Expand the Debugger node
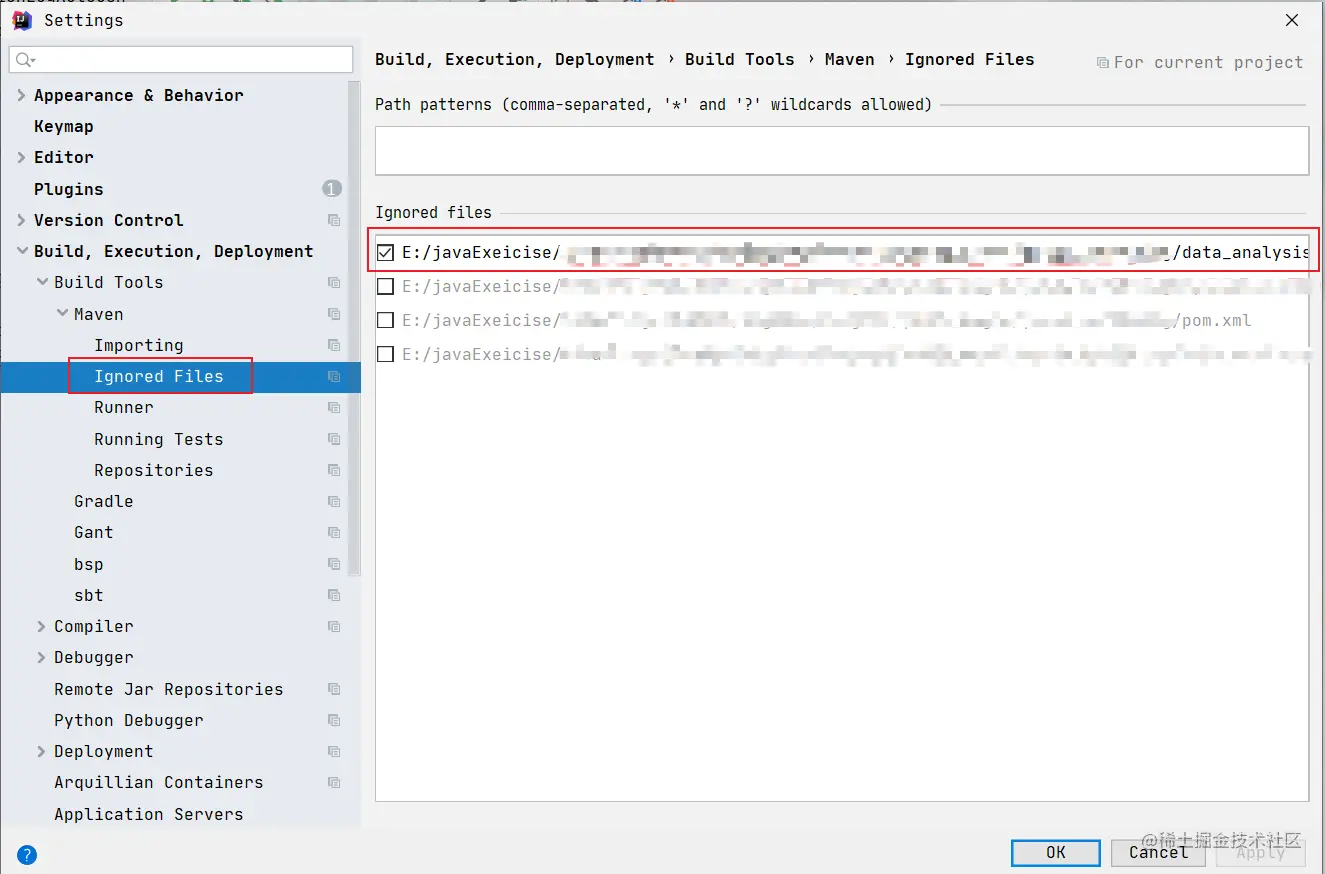 (42, 657)
